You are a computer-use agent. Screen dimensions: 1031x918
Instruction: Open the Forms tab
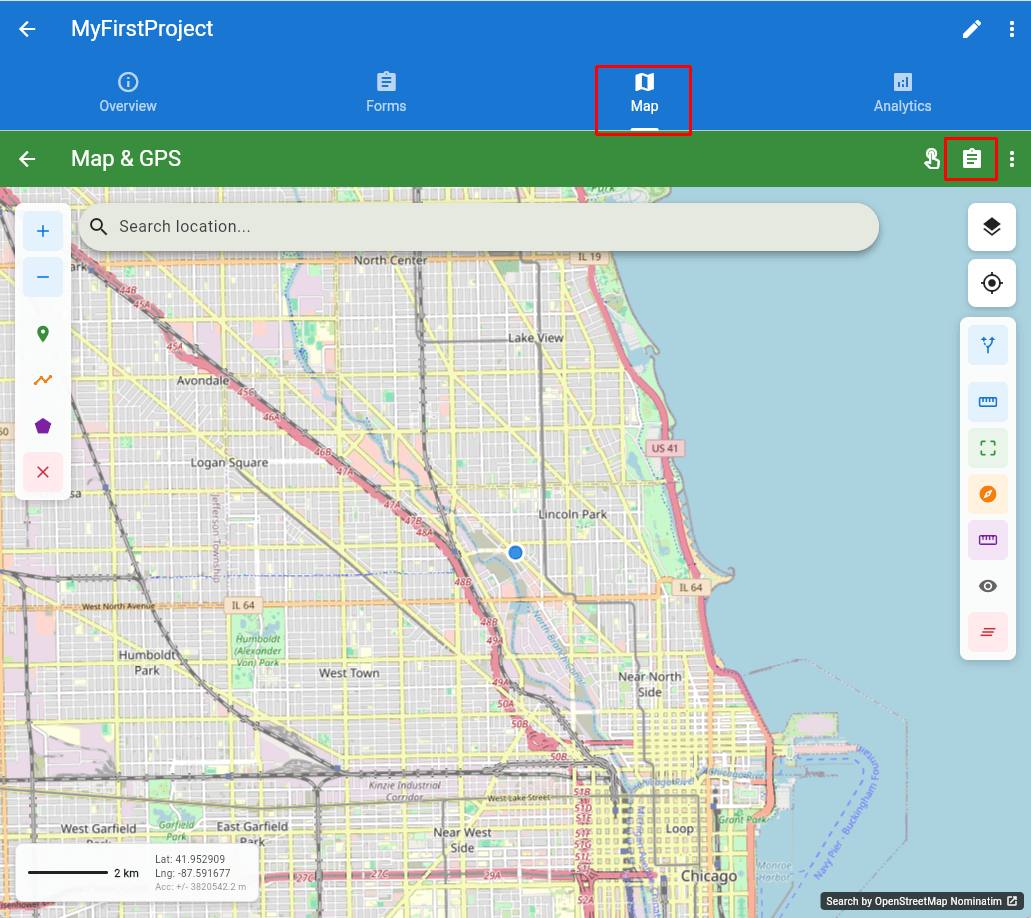coord(386,92)
